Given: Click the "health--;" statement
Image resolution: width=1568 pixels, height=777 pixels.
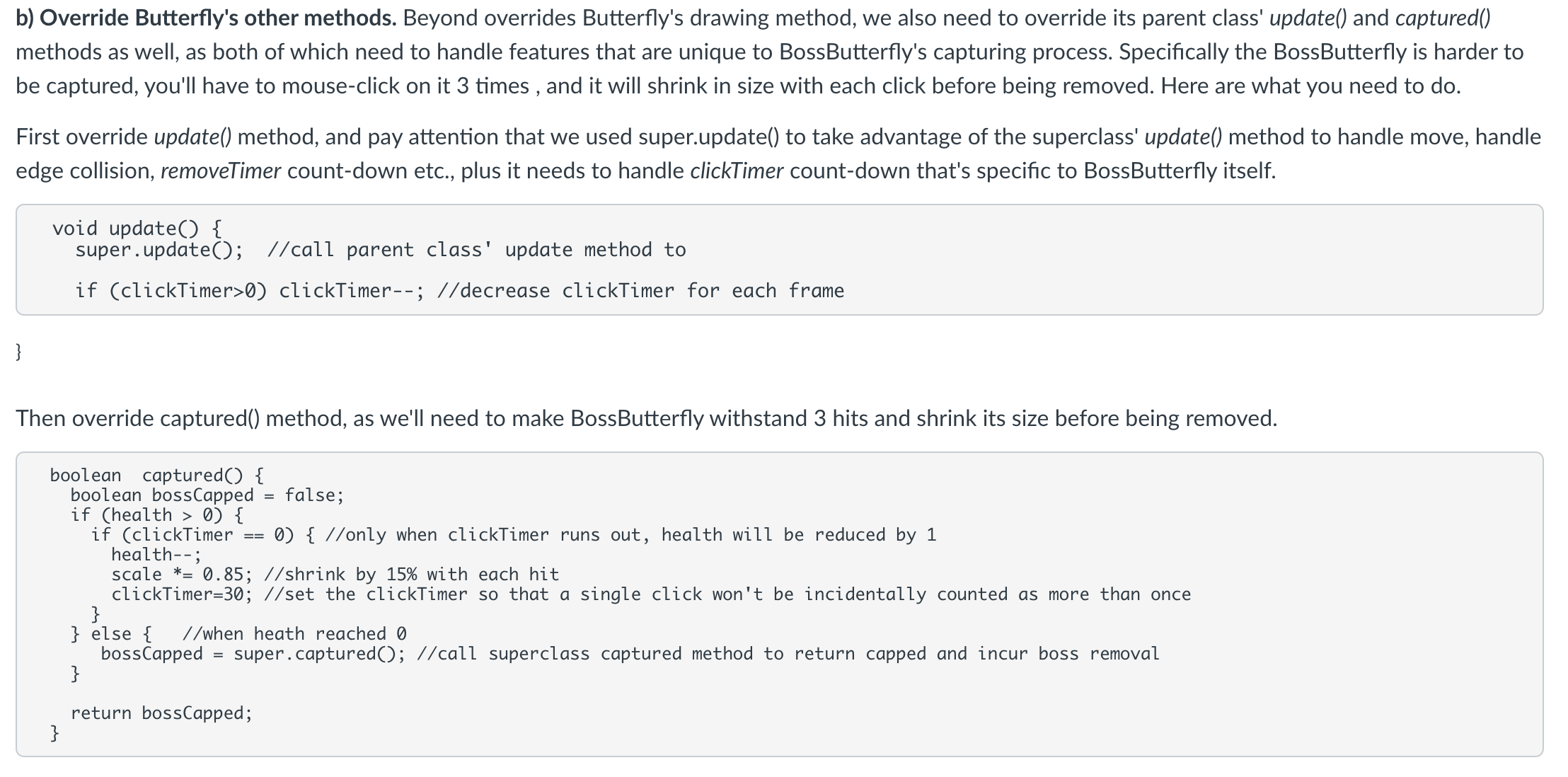Looking at the screenshot, I should 156,554.
